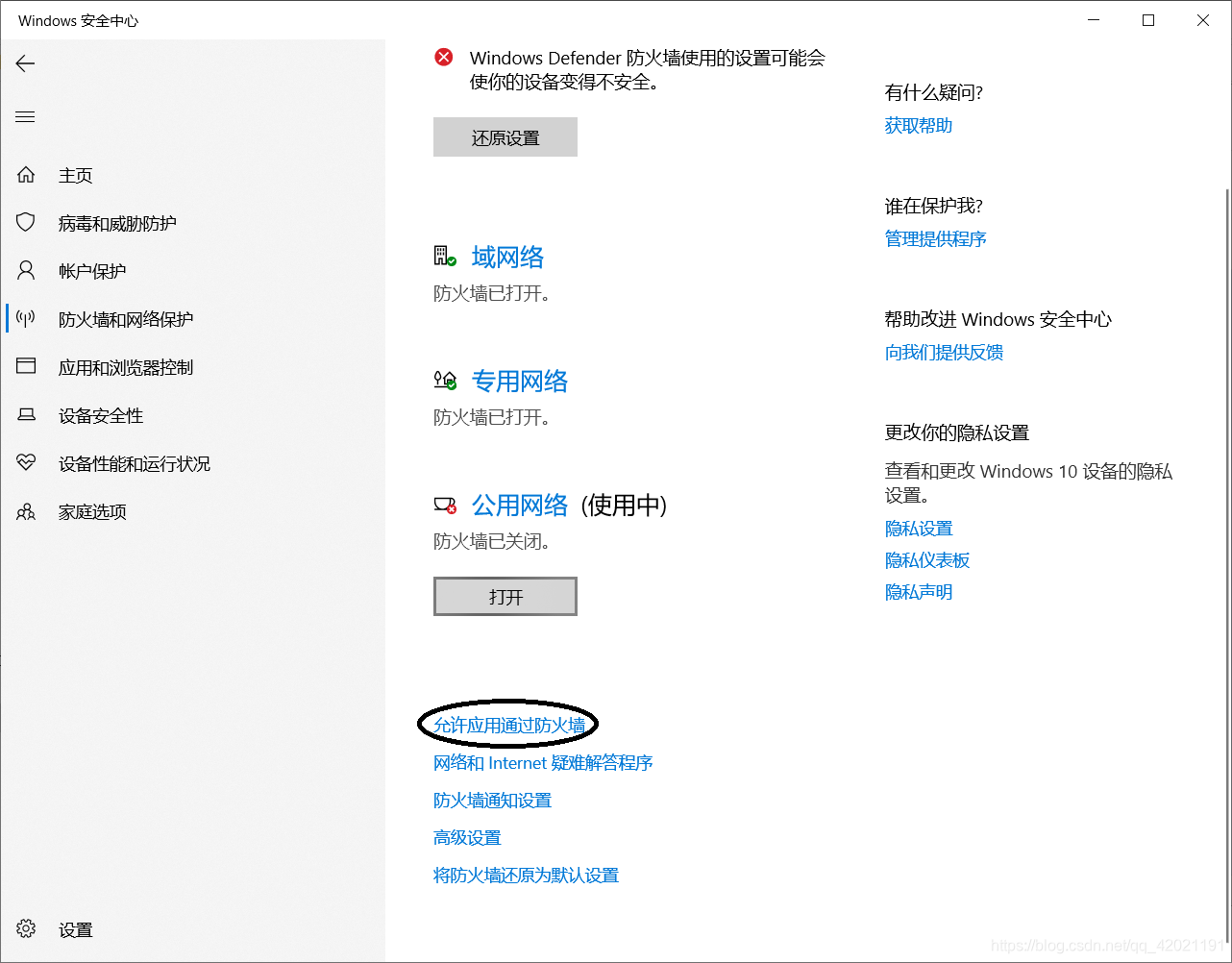Click the gear icon for 设置
Viewport: 1232px width, 963px height.
coord(26,929)
